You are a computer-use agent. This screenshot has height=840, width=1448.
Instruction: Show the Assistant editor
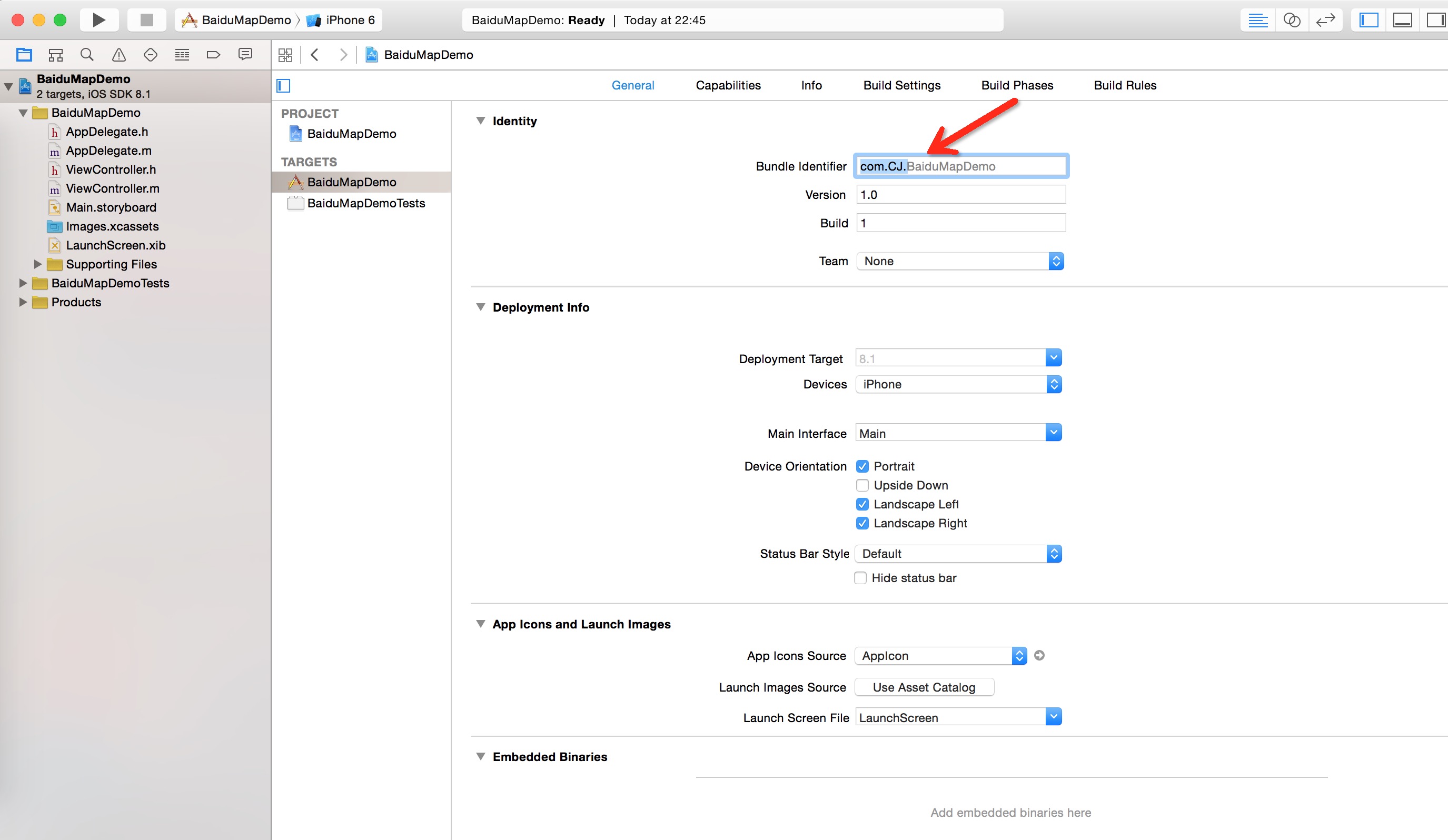[1292, 20]
